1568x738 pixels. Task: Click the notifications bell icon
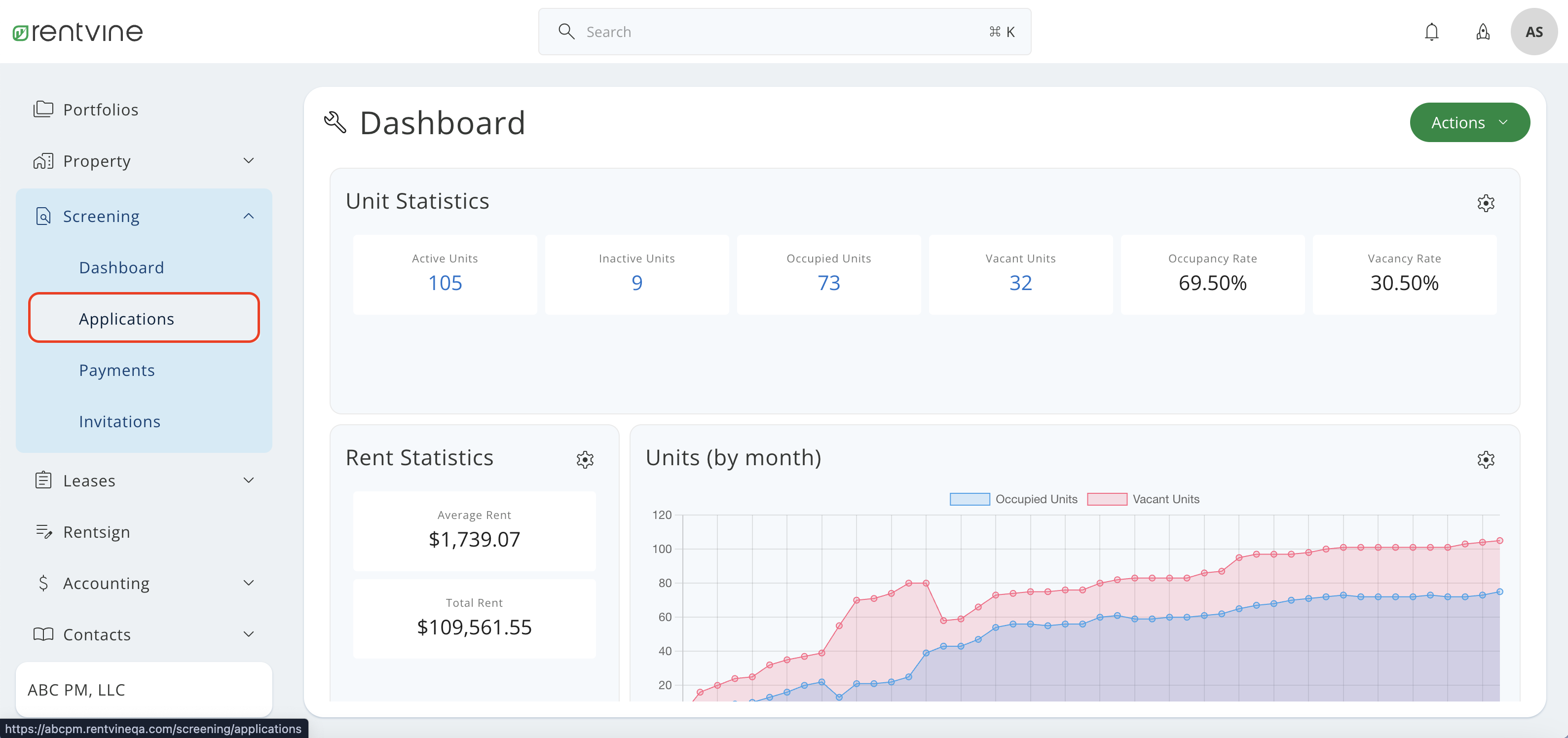click(1431, 32)
